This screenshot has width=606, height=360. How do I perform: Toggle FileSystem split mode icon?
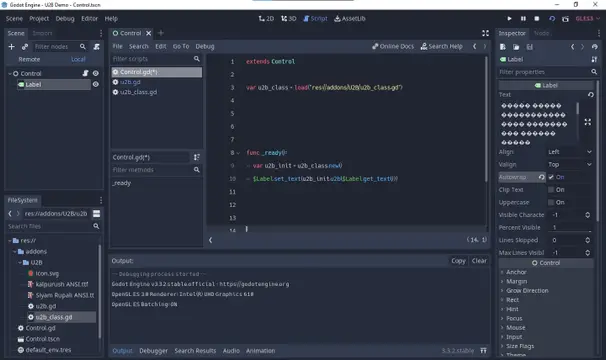[x=97, y=214]
